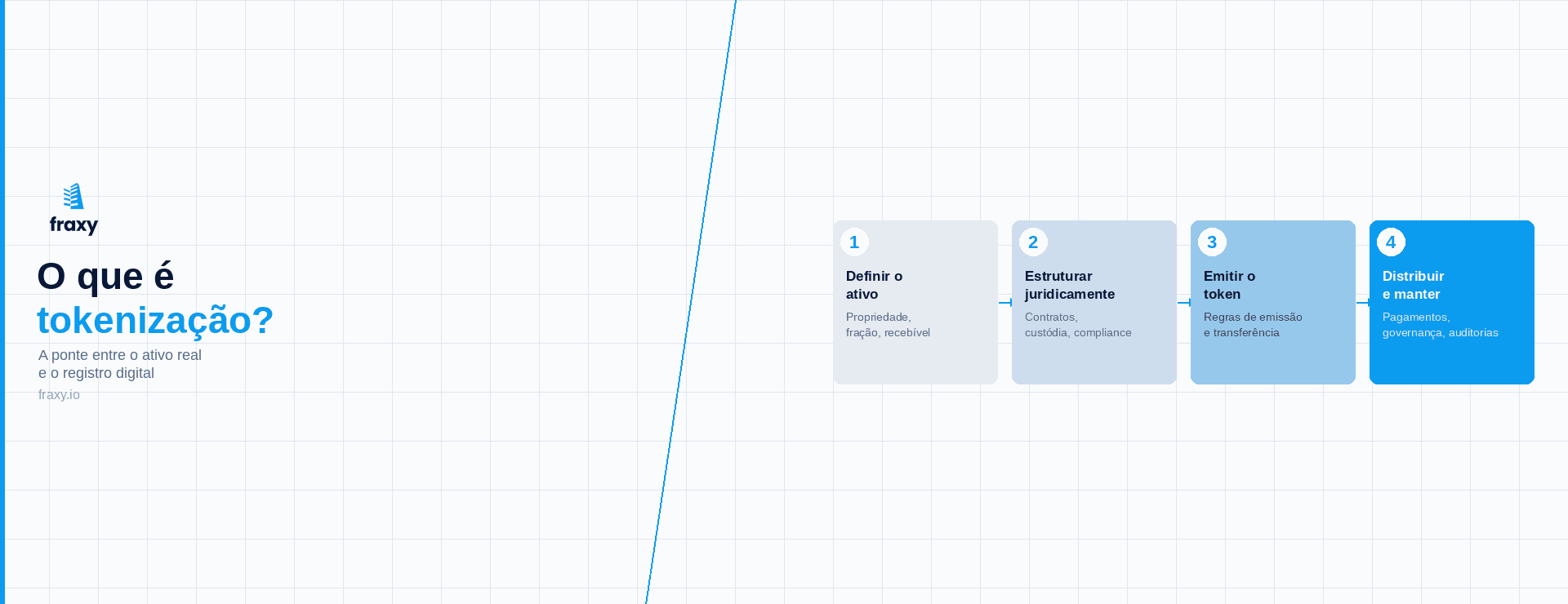Select the step 3 number badge
The width and height of the screenshot is (1568, 604).
tap(1212, 242)
